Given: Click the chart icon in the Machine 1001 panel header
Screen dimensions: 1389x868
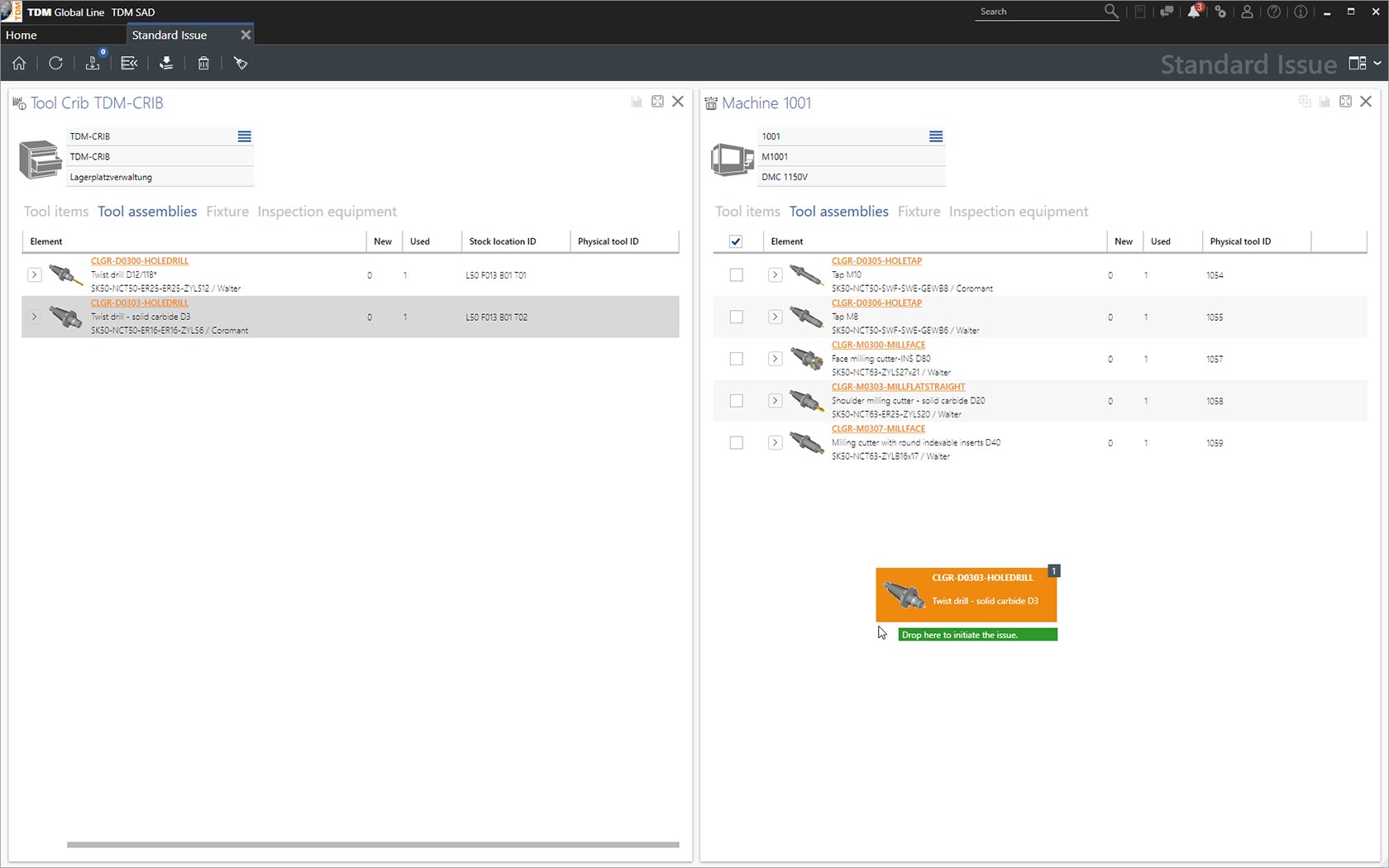Looking at the screenshot, I should pyautogui.click(x=1325, y=102).
